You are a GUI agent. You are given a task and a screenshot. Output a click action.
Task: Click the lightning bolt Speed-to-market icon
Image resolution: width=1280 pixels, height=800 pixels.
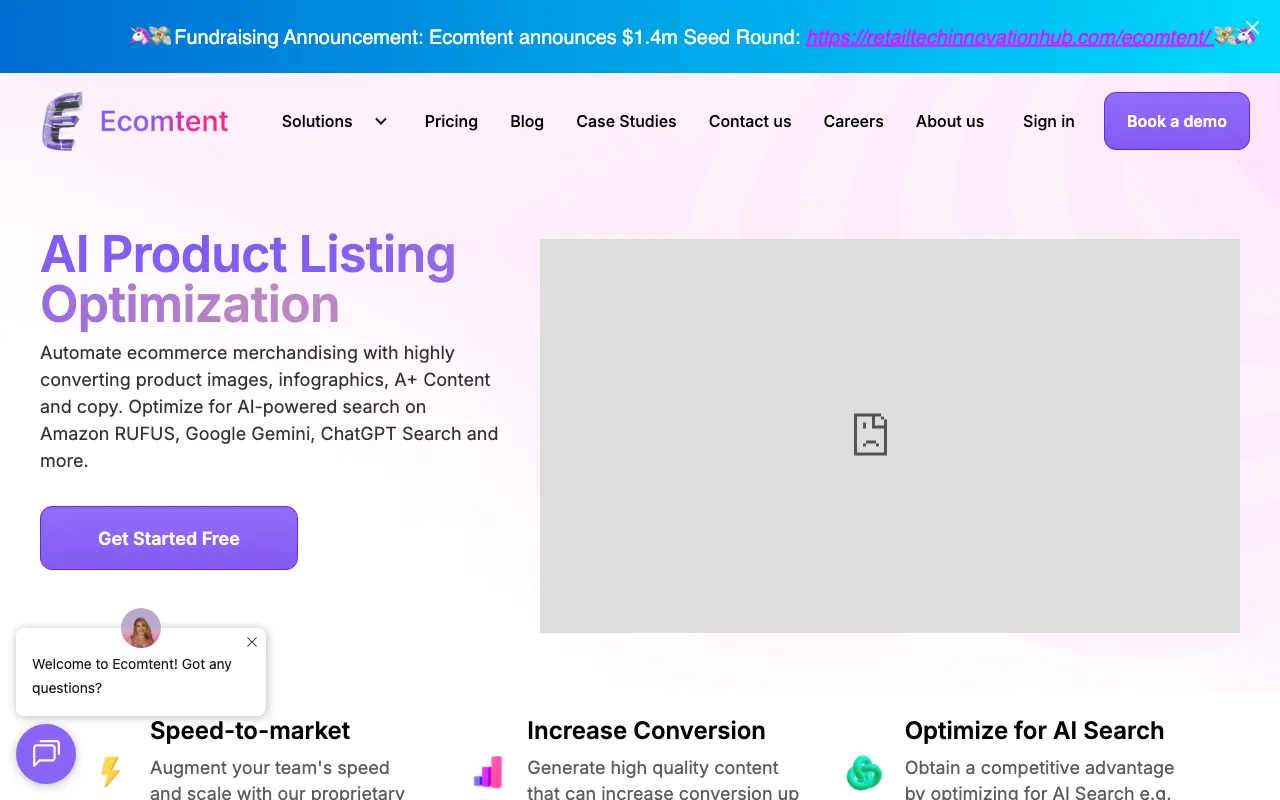point(110,772)
